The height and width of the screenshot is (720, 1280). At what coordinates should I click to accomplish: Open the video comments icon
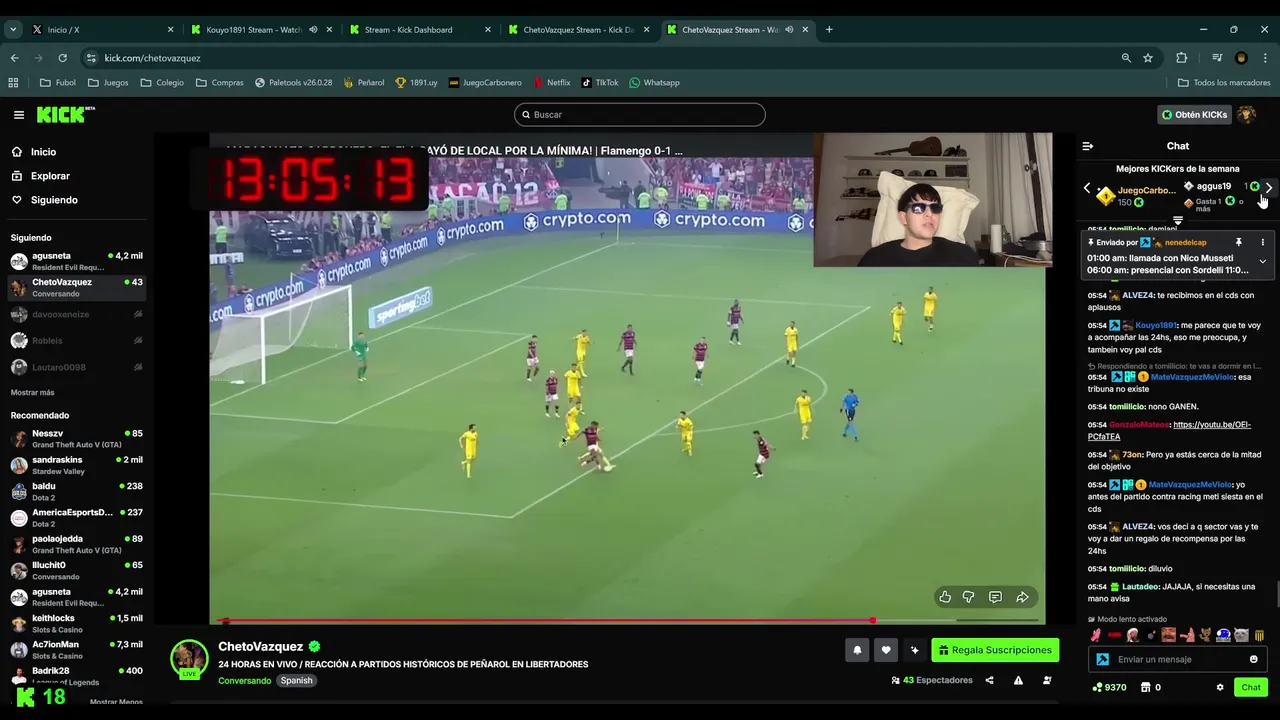995,597
